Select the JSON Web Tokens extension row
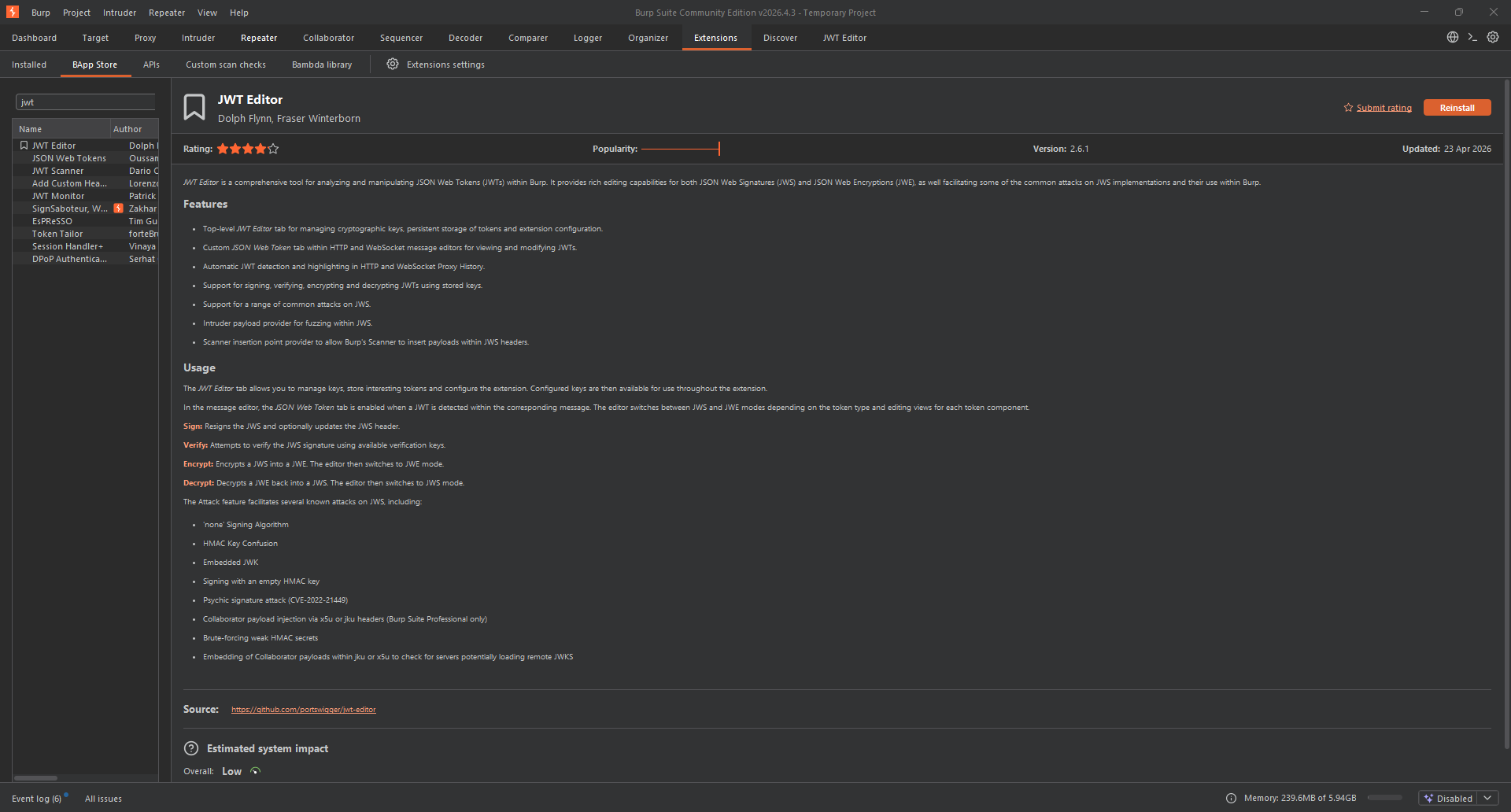 coord(86,158)
